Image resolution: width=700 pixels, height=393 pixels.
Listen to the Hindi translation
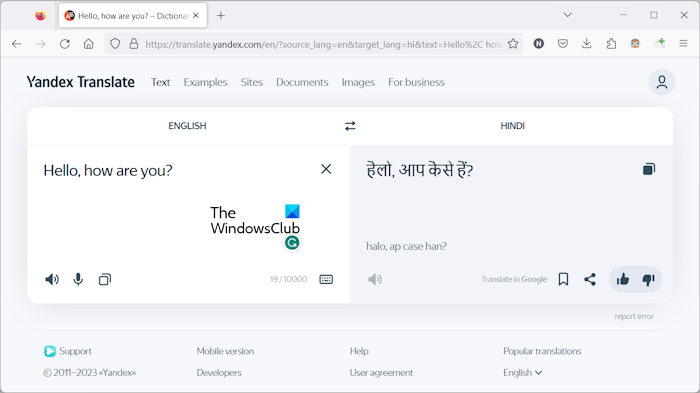[375, 280]
